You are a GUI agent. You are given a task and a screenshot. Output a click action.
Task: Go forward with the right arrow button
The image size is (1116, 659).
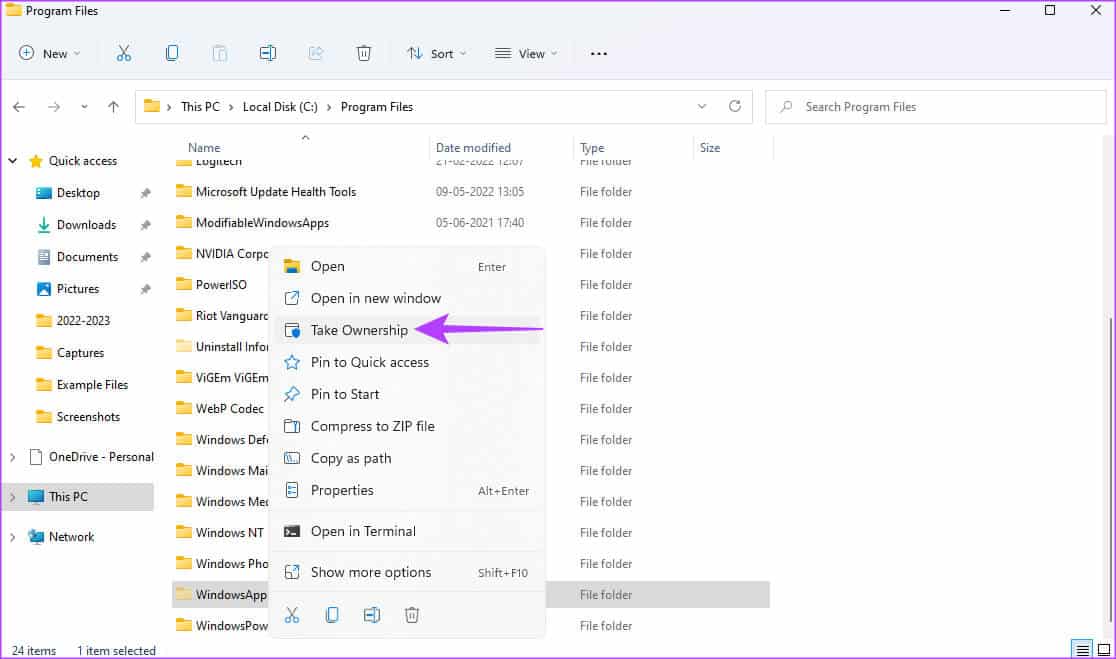pyautogui.click(x=53, y=107)
